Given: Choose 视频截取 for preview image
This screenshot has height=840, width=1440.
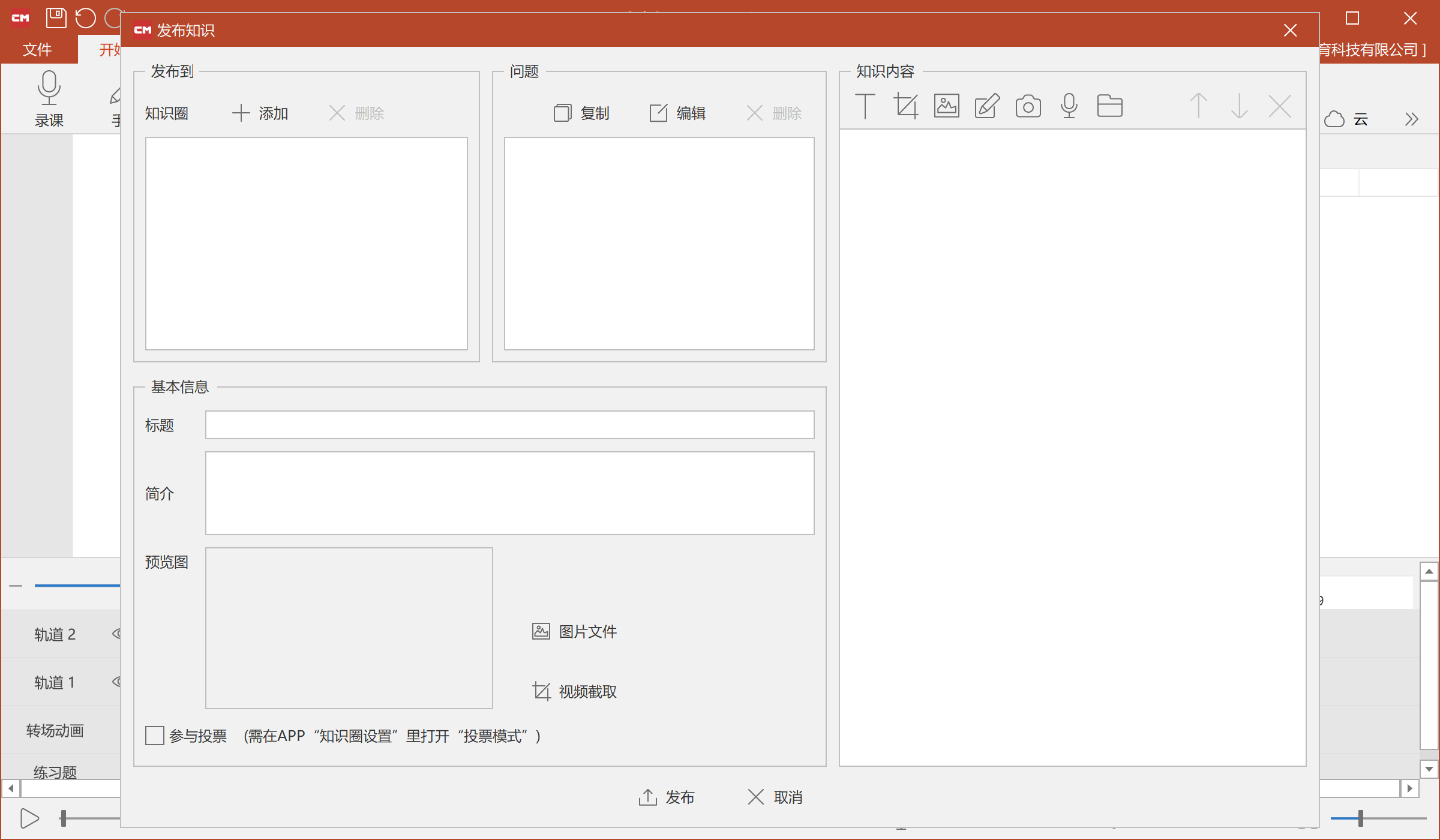Looking at the screenshot, I should pyautogui.click(x=574, y=691).
